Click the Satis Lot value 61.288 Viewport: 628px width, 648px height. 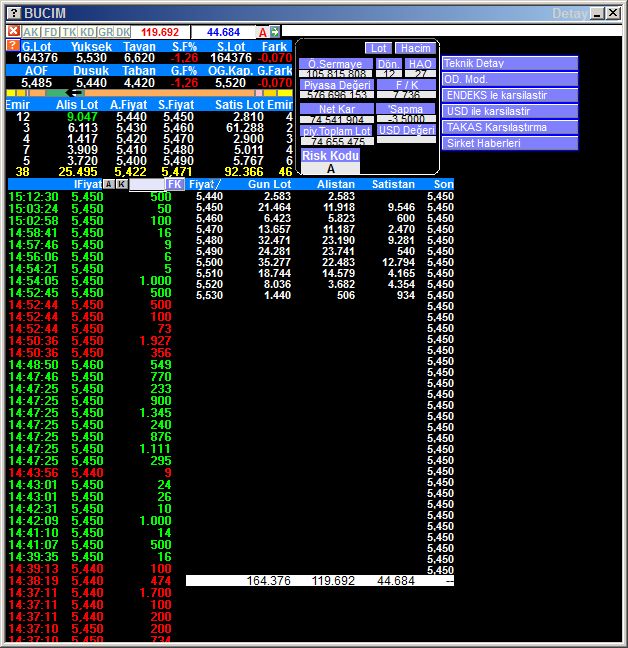pos(245,128)
